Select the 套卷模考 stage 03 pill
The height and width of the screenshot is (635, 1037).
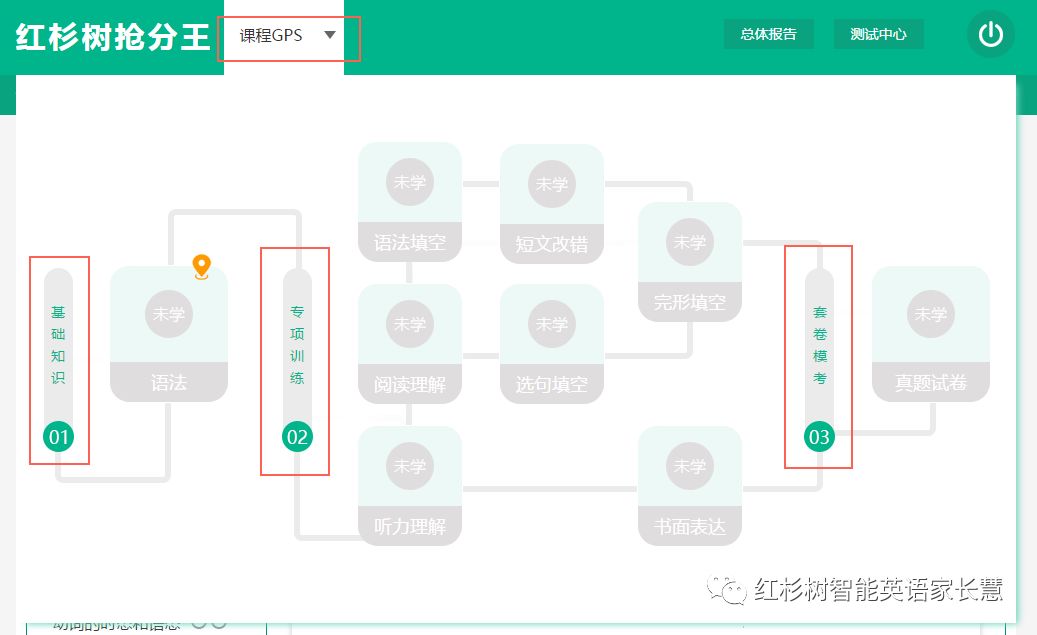(x=819, y=360)
